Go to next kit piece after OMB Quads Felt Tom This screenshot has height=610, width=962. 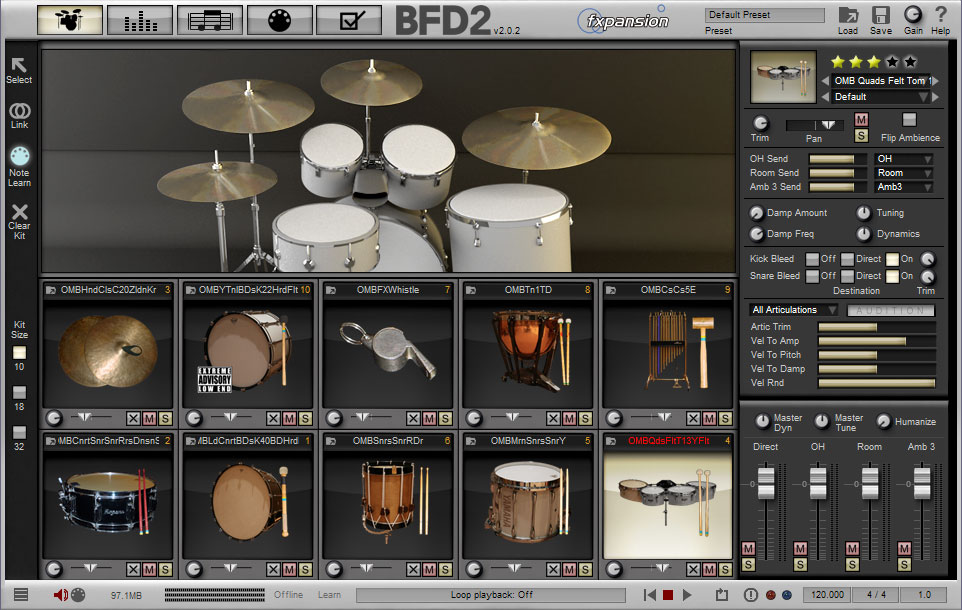pyautogui.click(x=936, y=80)
